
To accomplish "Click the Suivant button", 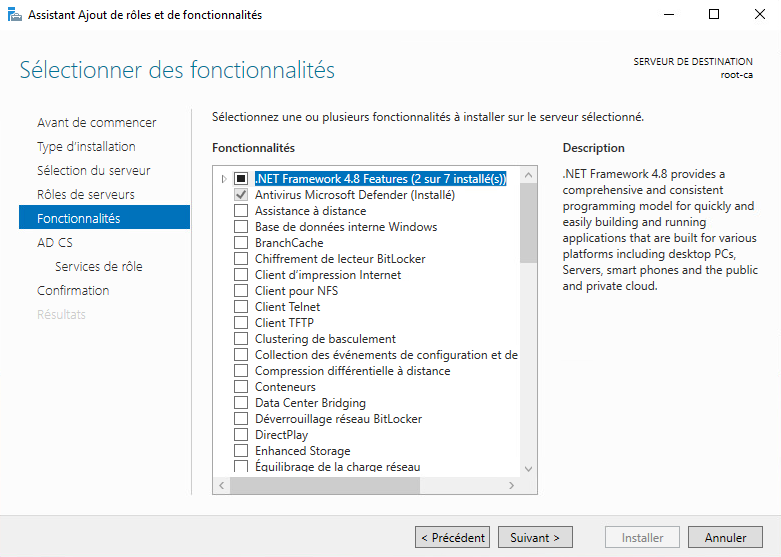I will click(x=535, y=537).
